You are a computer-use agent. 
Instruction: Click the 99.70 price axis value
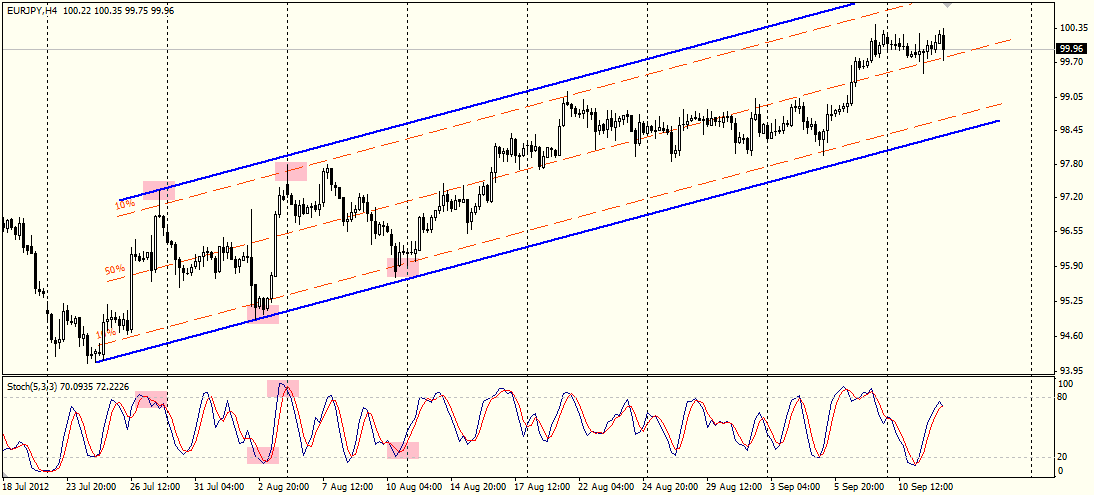pyautogui.click(x=1071, y=61)
